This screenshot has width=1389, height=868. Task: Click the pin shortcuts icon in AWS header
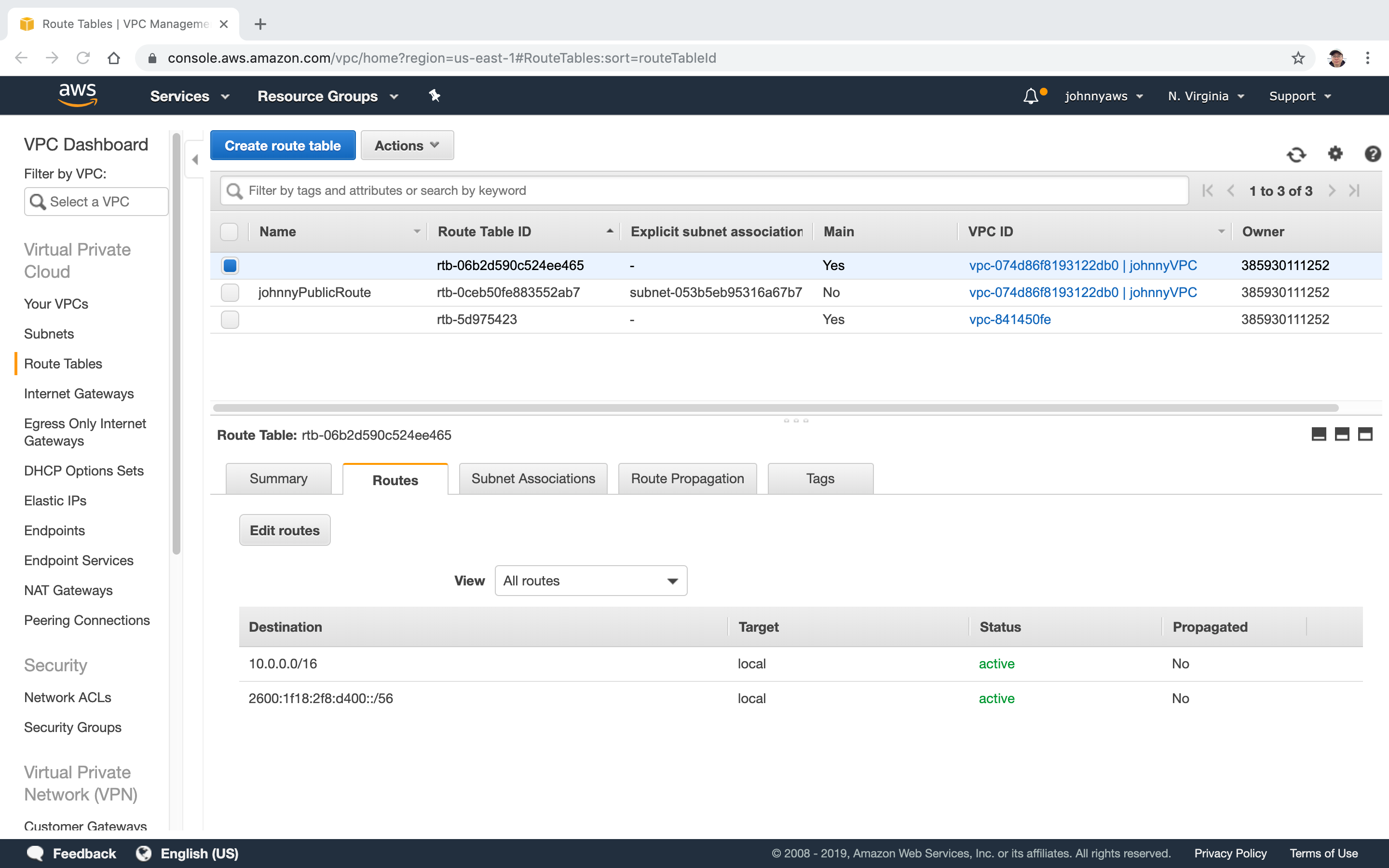[x=435, y=96]
